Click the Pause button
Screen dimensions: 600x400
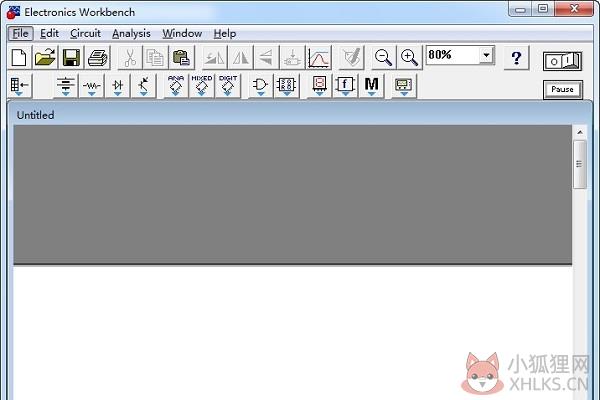click(x=562, y=90)
